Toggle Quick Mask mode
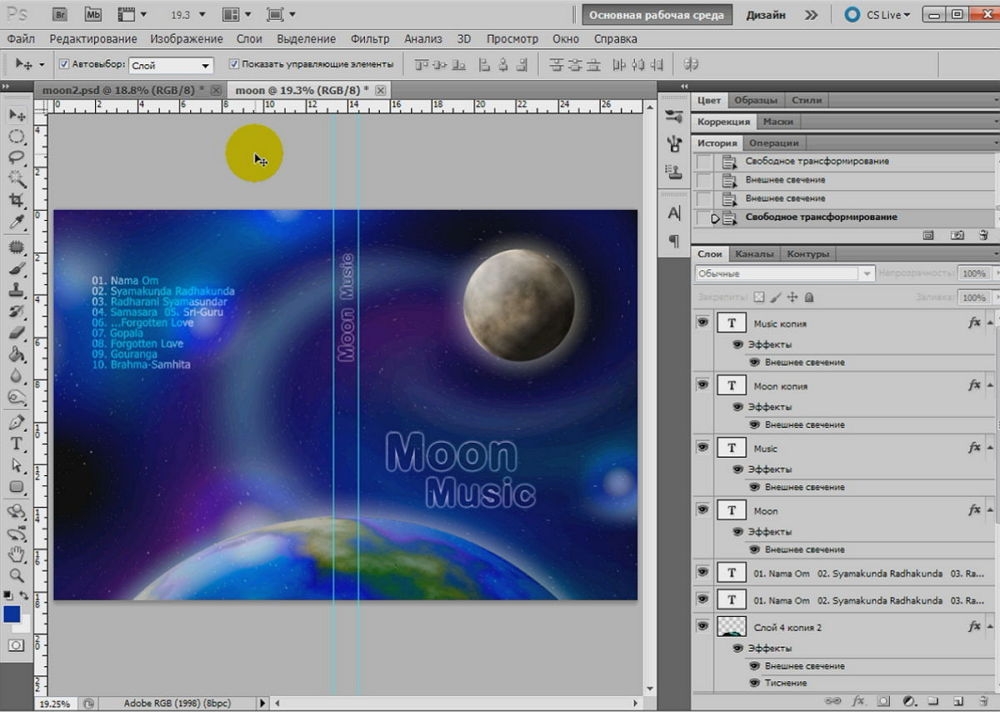The image size is (1000, 712). click(x=16, y=646)
